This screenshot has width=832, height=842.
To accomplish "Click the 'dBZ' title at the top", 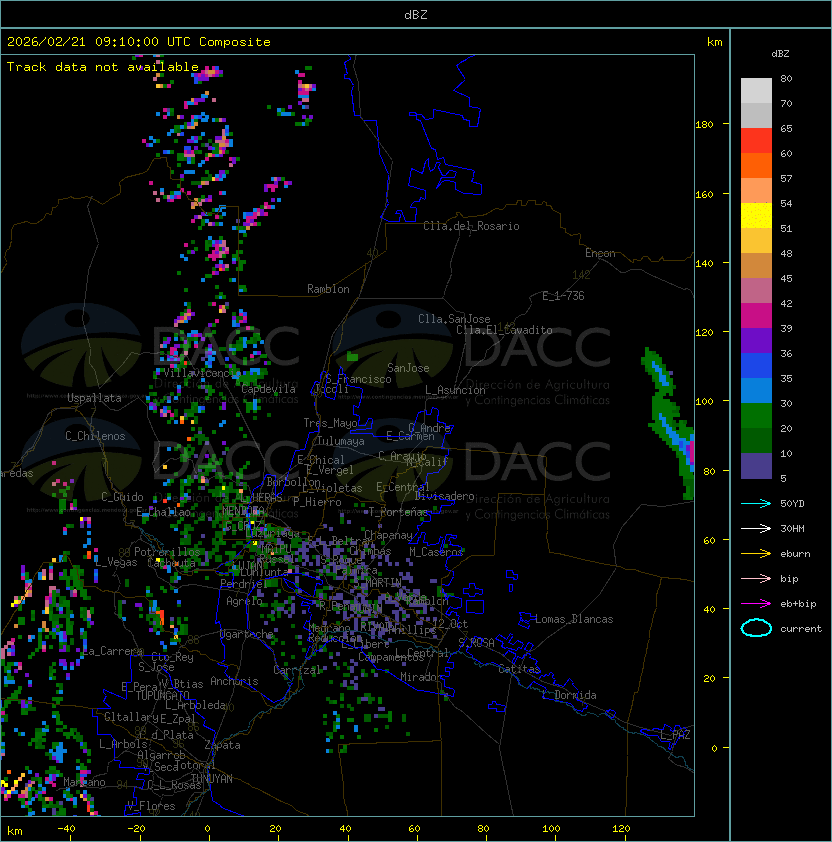I will tap(416, 15).
